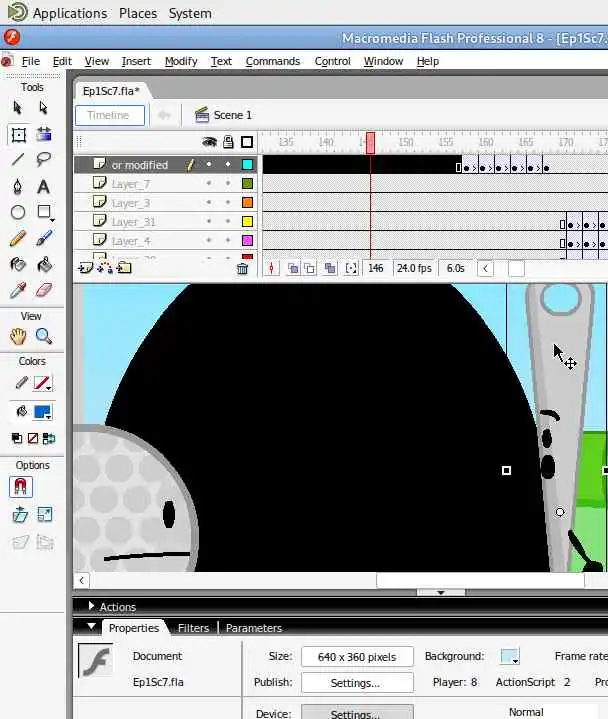Select the Pencil tool
This screenshot has height=719, width=608.
click(18, 238)
